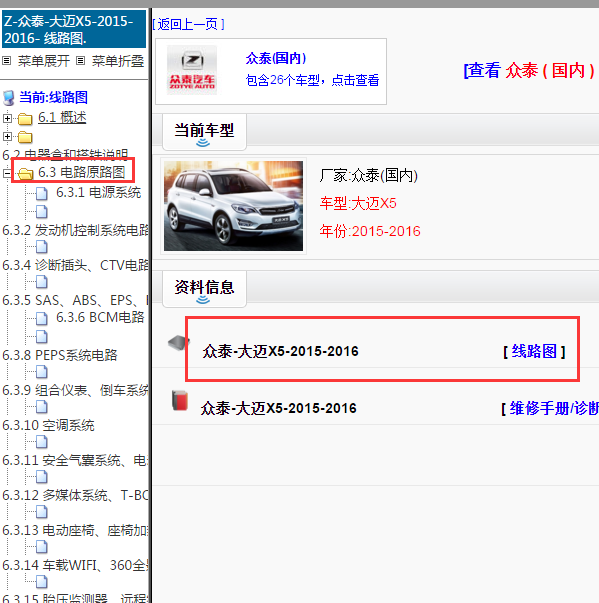
Task: Collapse the 6.3 电路原路图 node
Action: click(x=7, y=173)
